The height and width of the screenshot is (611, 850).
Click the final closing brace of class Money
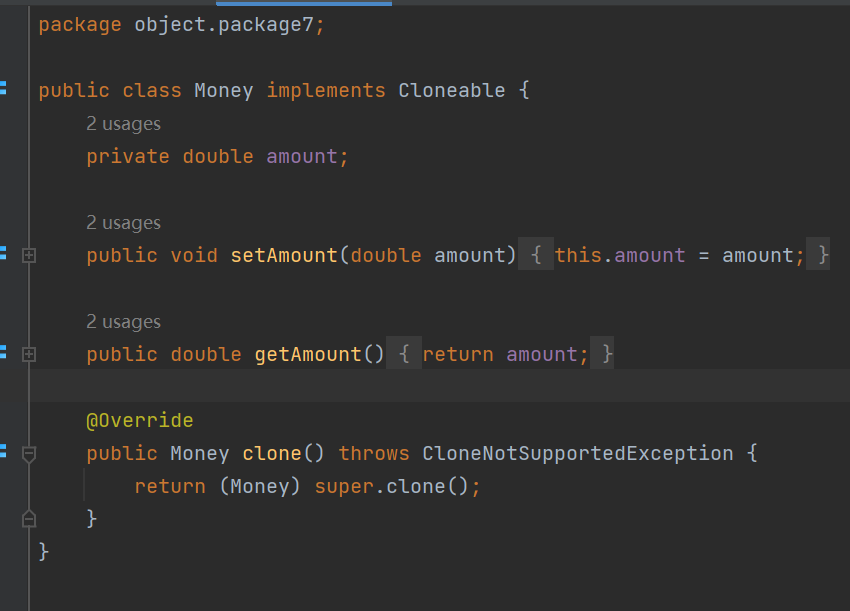click(x=44, y=552)
